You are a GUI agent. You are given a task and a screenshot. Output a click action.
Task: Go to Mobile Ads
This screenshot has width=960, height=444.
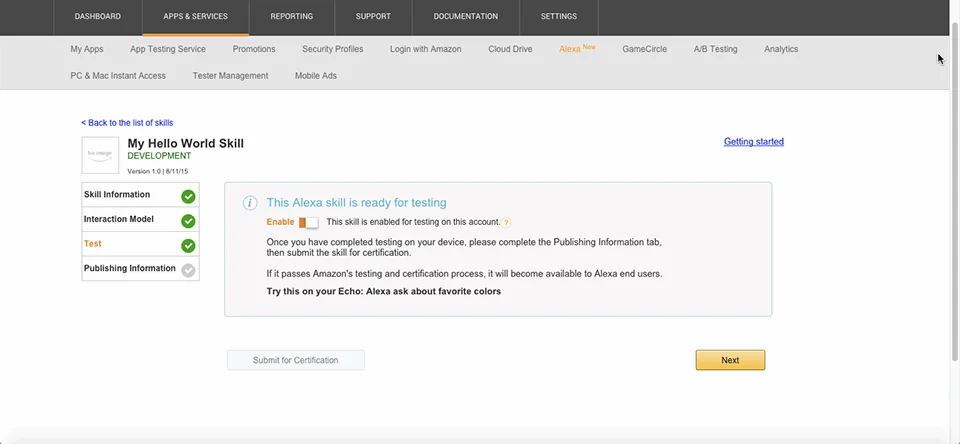315,76
